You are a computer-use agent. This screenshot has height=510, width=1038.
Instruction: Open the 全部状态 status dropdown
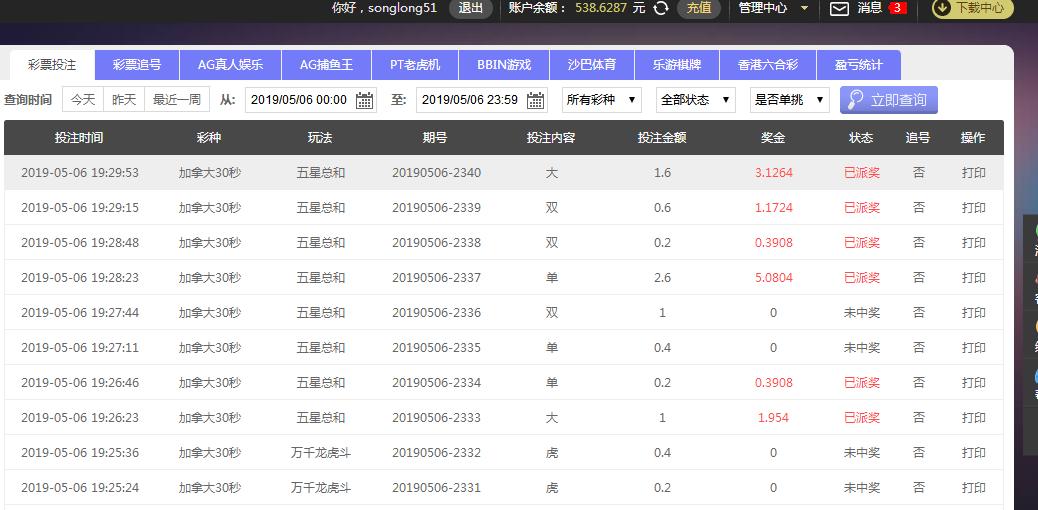point(696,100)
